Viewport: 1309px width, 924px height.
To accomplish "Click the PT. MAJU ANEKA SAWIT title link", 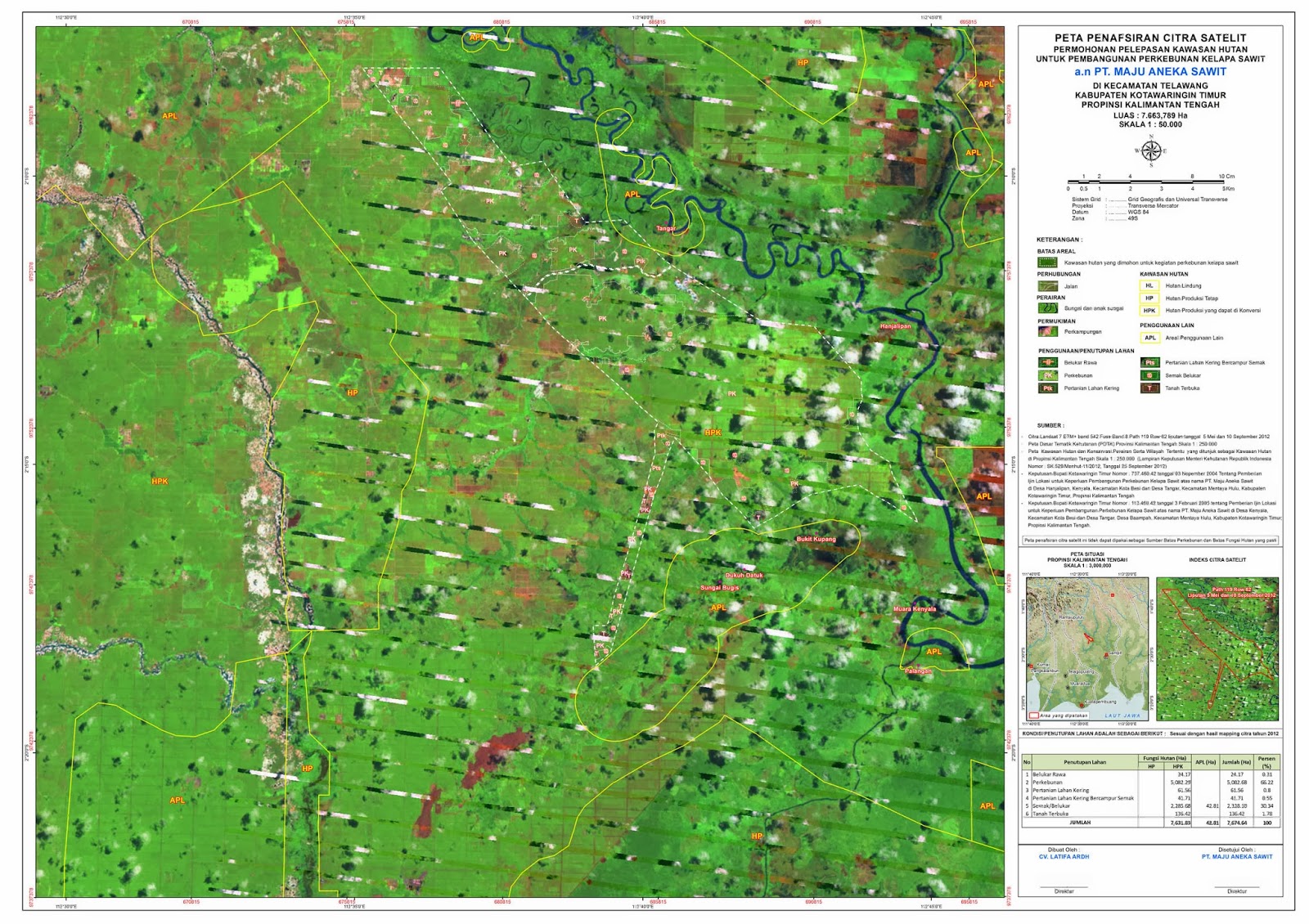I will point(1149,71).
